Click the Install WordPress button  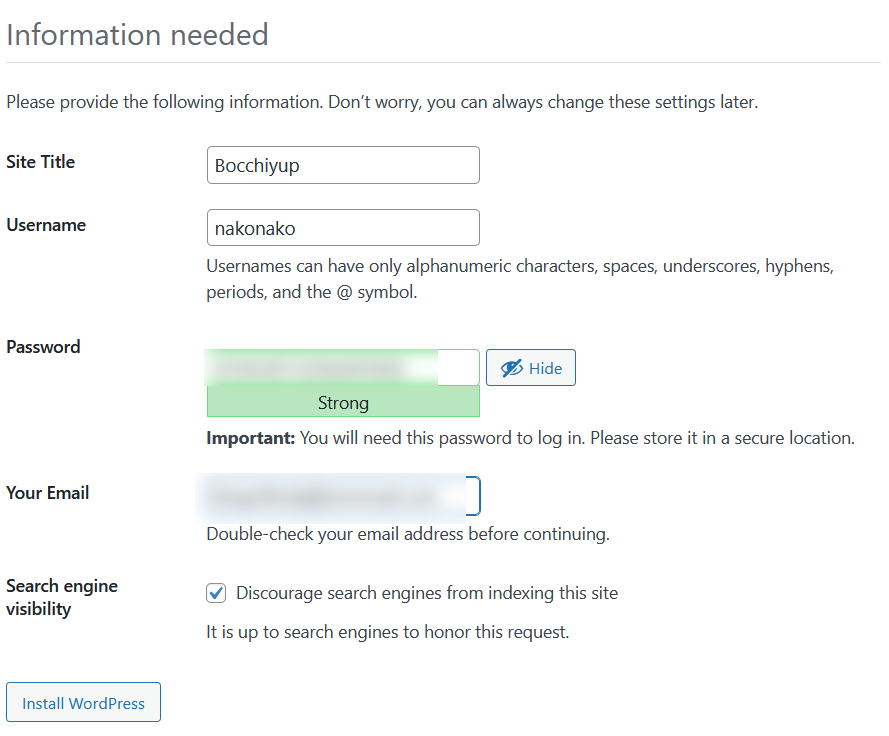[x=84, y=703]
